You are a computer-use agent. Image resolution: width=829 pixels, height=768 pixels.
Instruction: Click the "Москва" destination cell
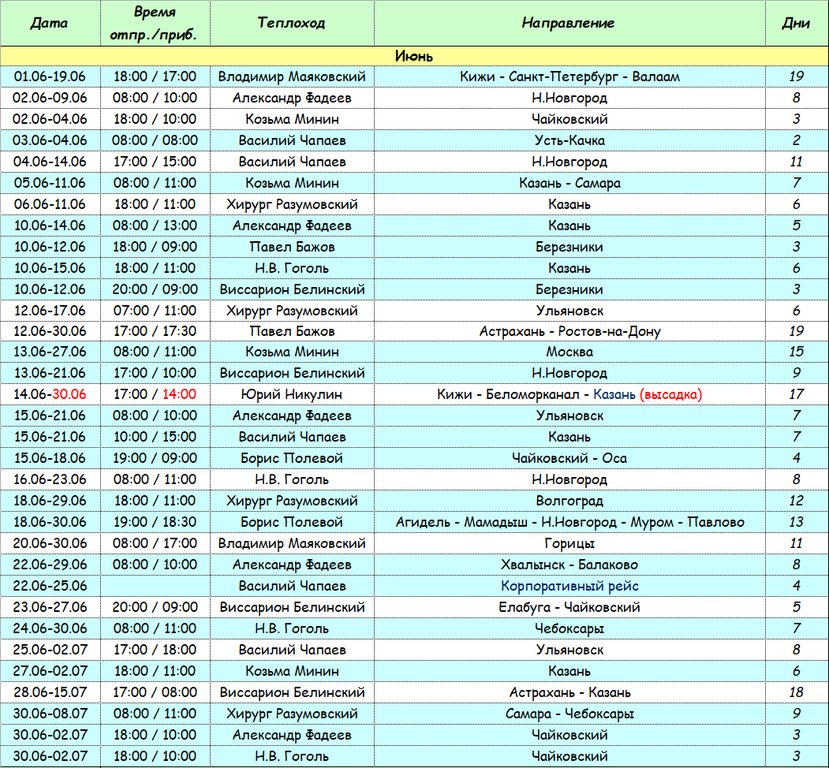569,352
